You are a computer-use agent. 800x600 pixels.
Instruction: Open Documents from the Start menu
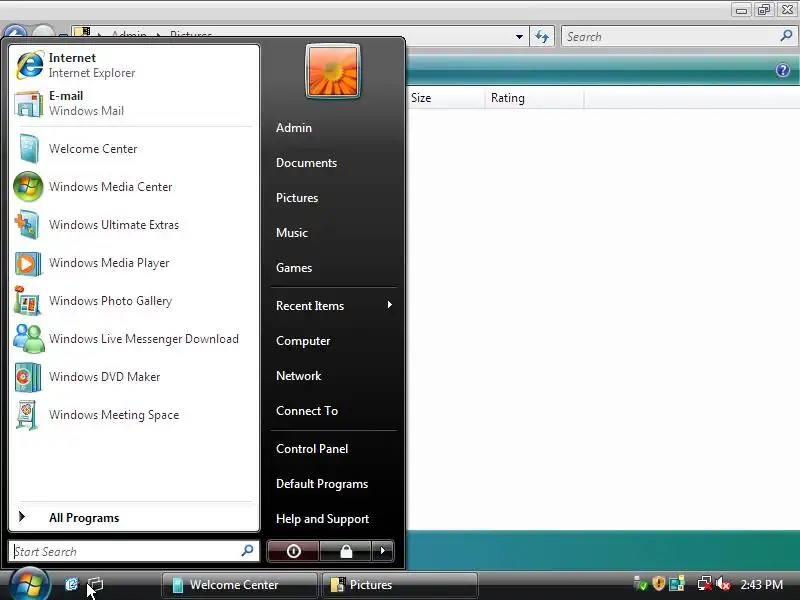click(307, 163)
